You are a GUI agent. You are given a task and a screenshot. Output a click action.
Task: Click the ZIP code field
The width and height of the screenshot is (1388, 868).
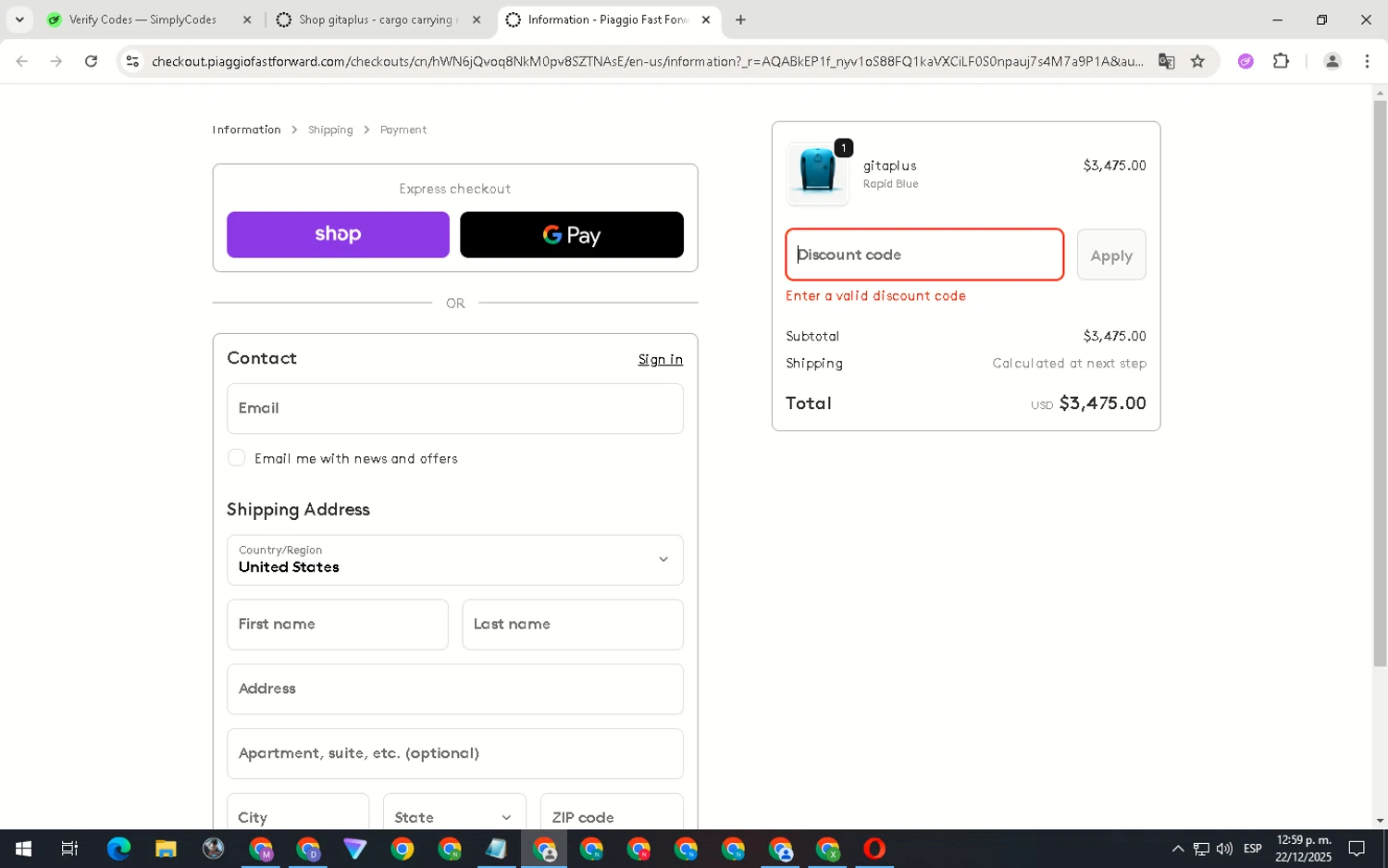coord(612,812)
